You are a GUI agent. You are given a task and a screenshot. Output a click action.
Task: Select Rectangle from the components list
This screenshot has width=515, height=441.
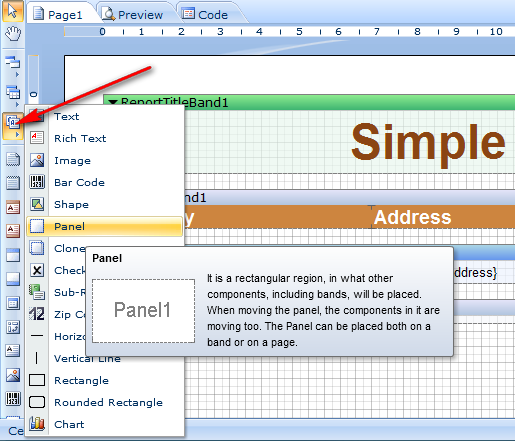pyautogui.click(x=105, y=380)
